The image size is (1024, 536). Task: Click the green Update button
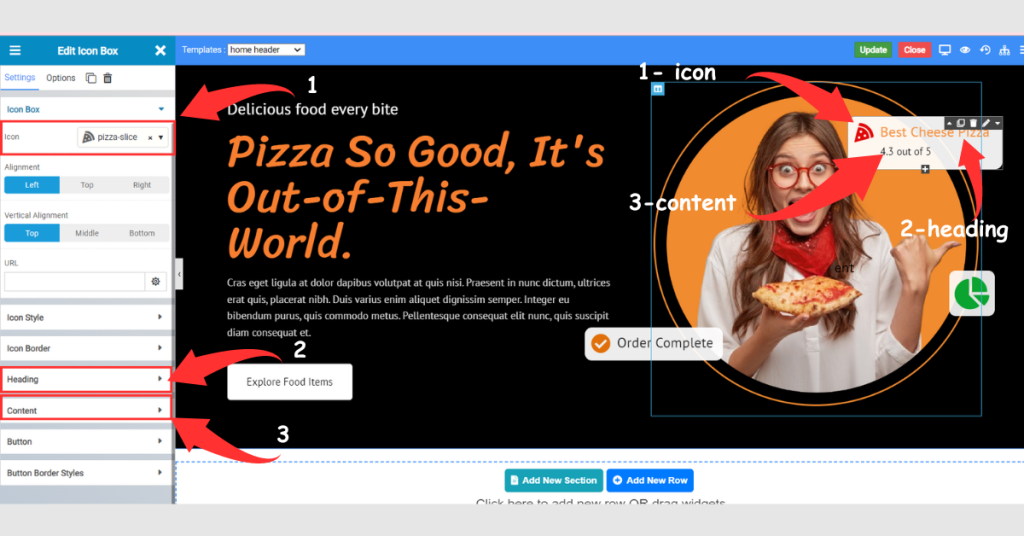(x=872, y=50)
